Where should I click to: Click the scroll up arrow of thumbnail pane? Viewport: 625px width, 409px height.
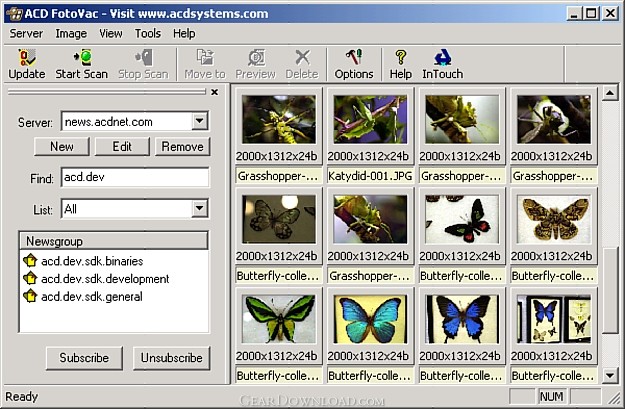610,93
